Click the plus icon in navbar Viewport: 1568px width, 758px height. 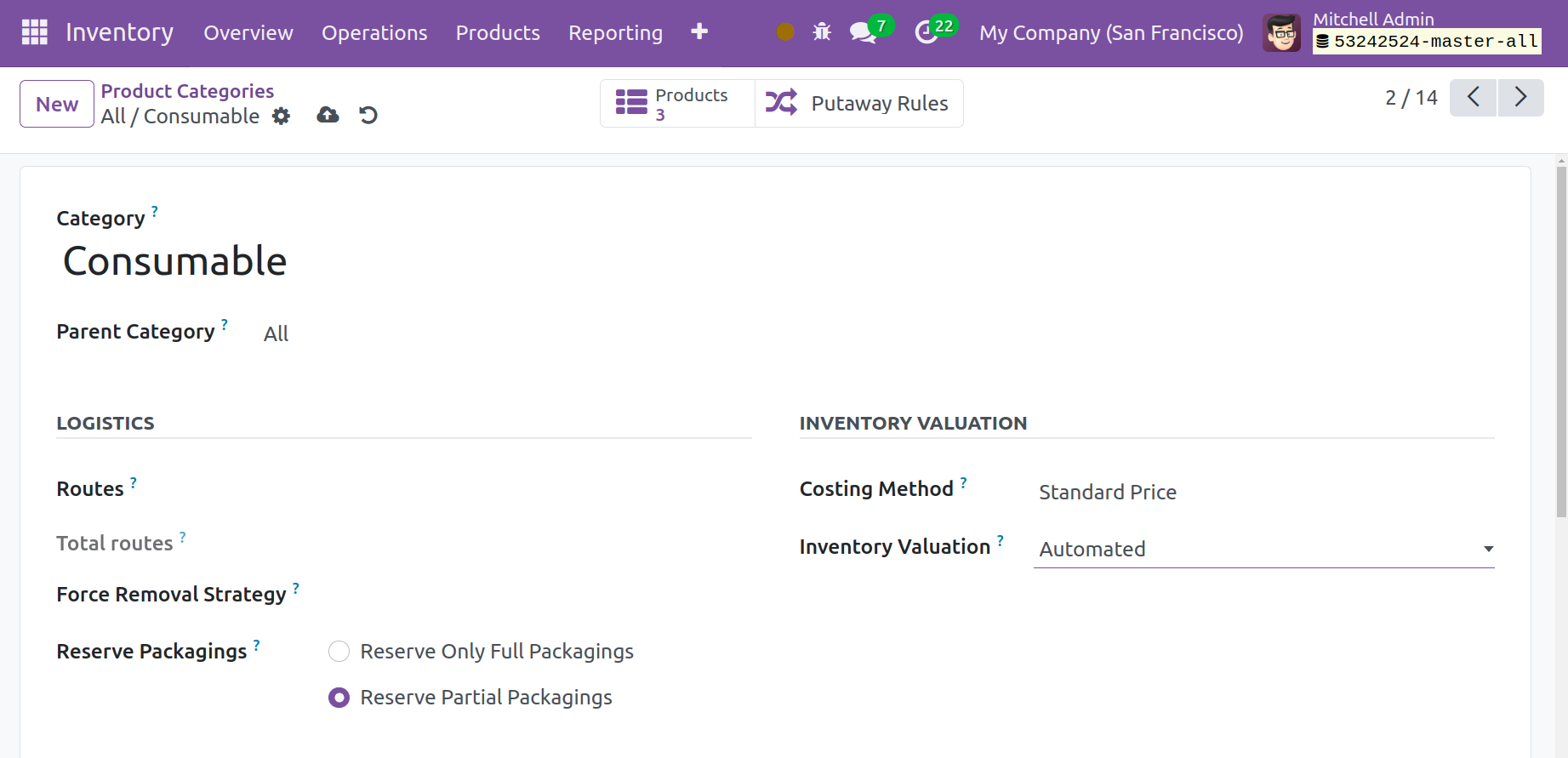point(699,31)
